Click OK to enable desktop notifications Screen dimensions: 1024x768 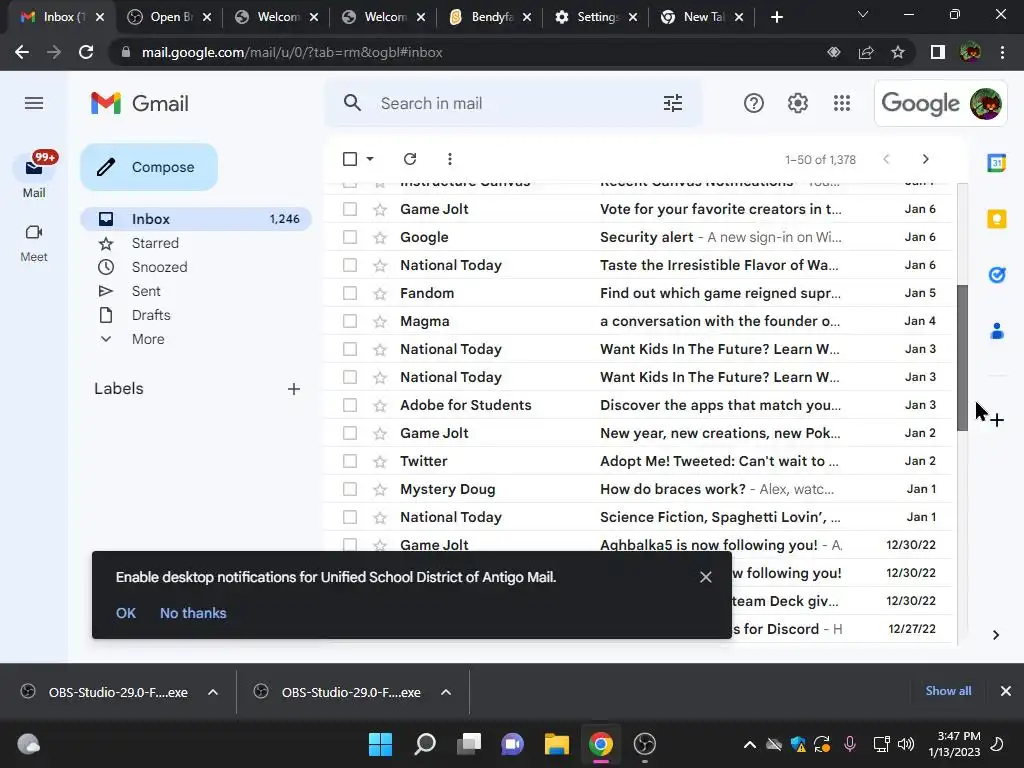126,613
